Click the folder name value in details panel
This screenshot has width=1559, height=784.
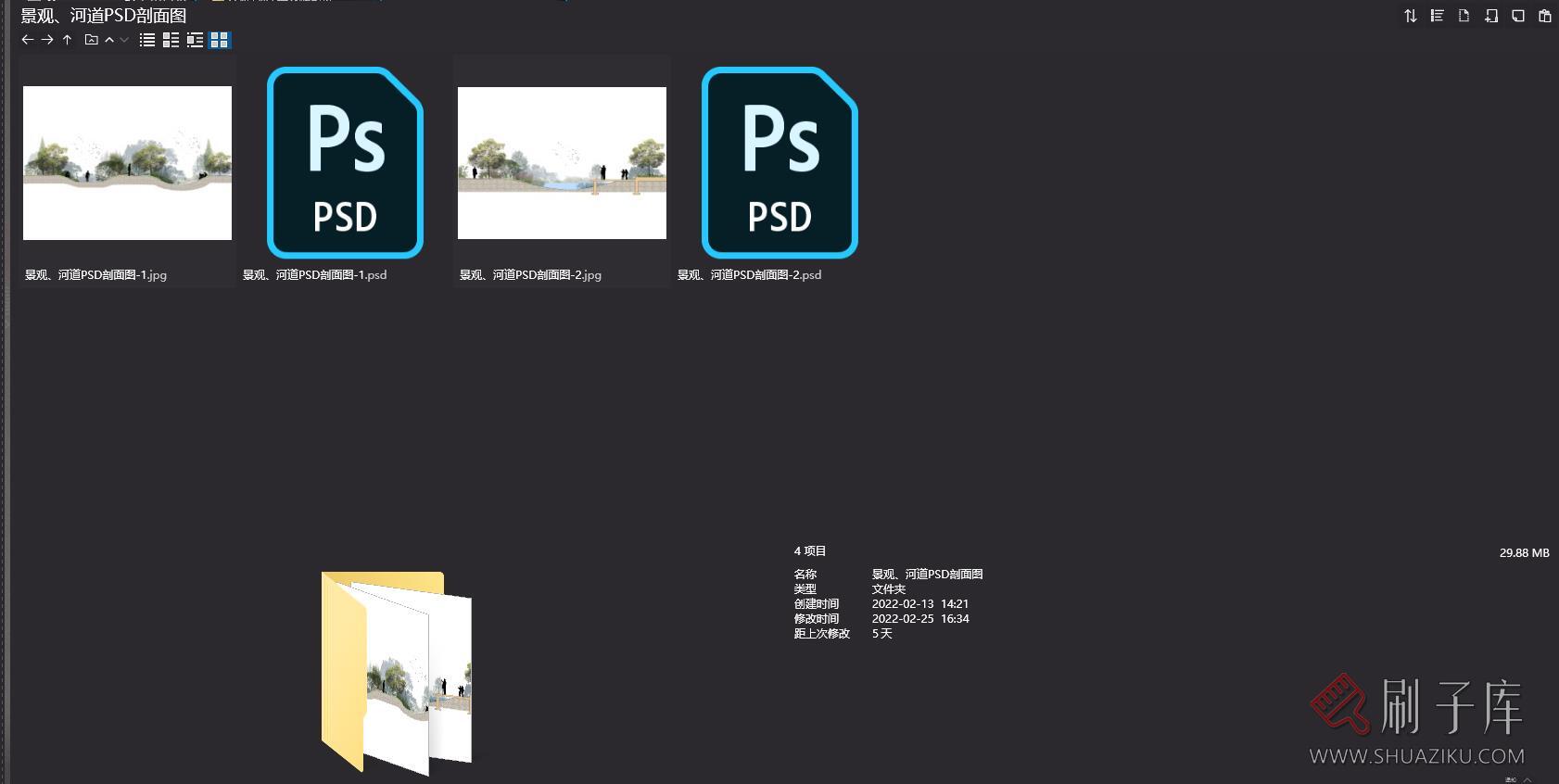(927, 575)
